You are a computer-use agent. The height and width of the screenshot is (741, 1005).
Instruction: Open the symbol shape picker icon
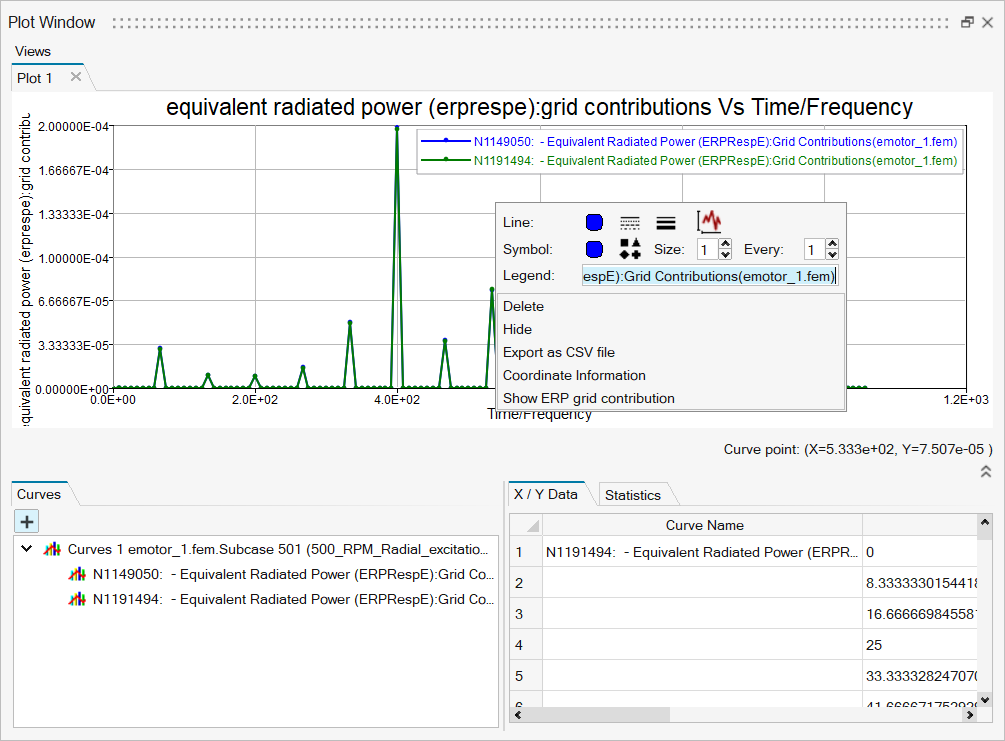[630, 249]
